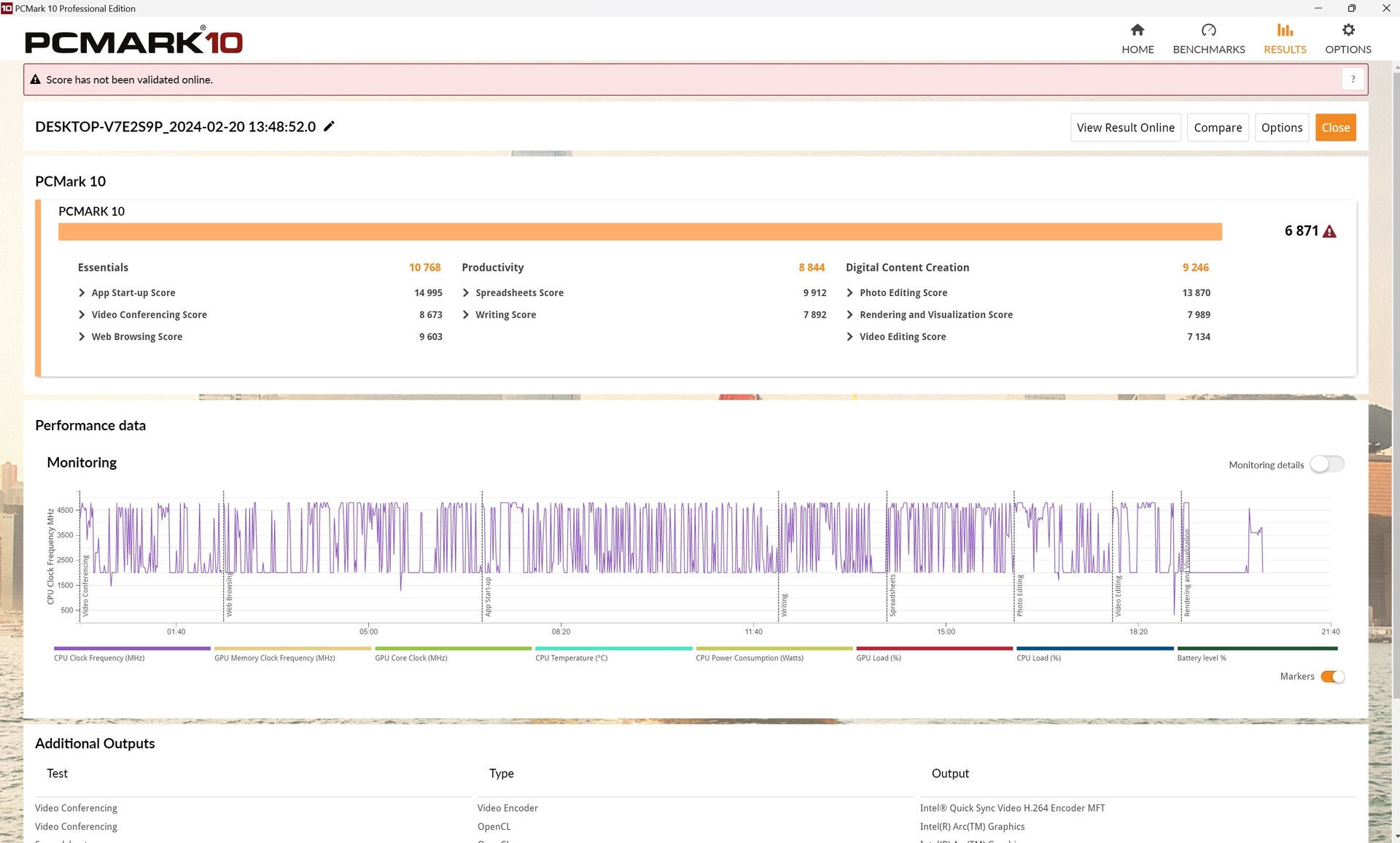Expand the Spreadsheets Score details

coord(466,293)
